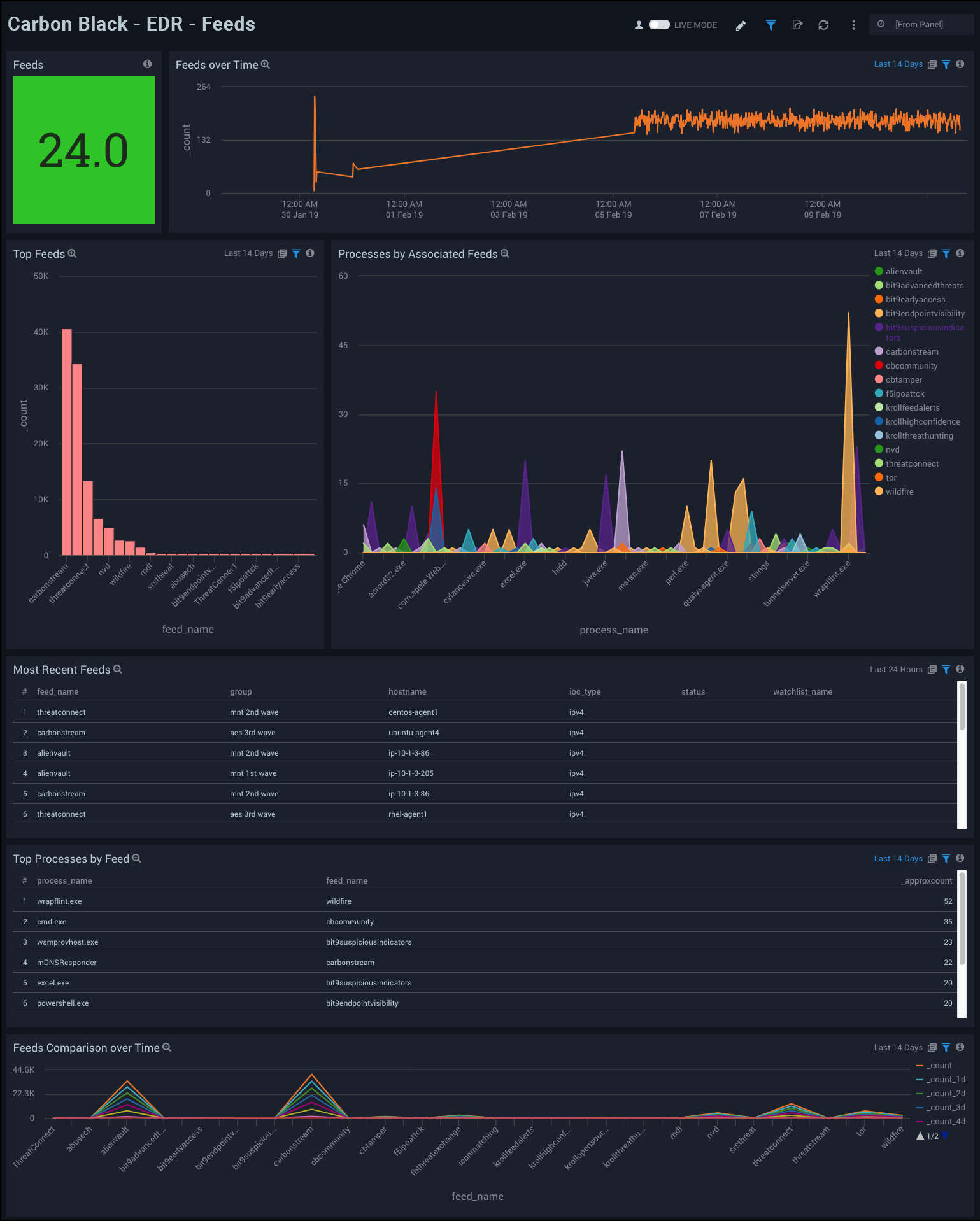Open the dashboard filter funnel icon
The image size is (980, 1221).
(771, 25)
